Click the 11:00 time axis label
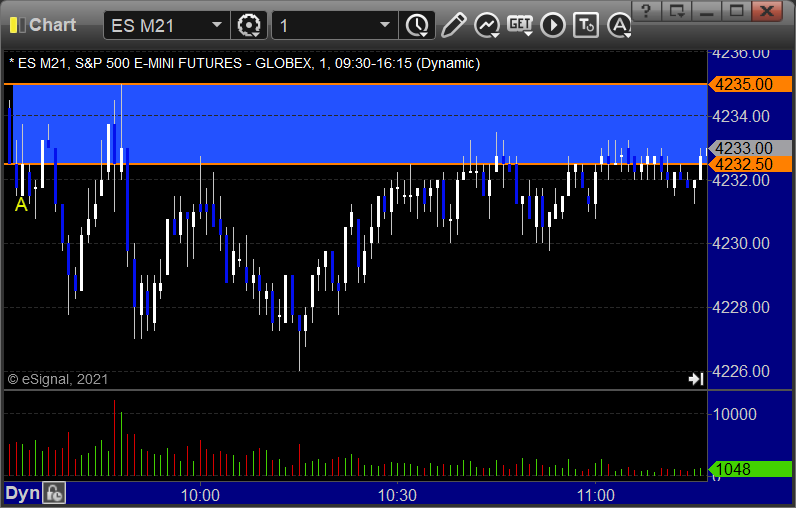 (x=595, y=495)
